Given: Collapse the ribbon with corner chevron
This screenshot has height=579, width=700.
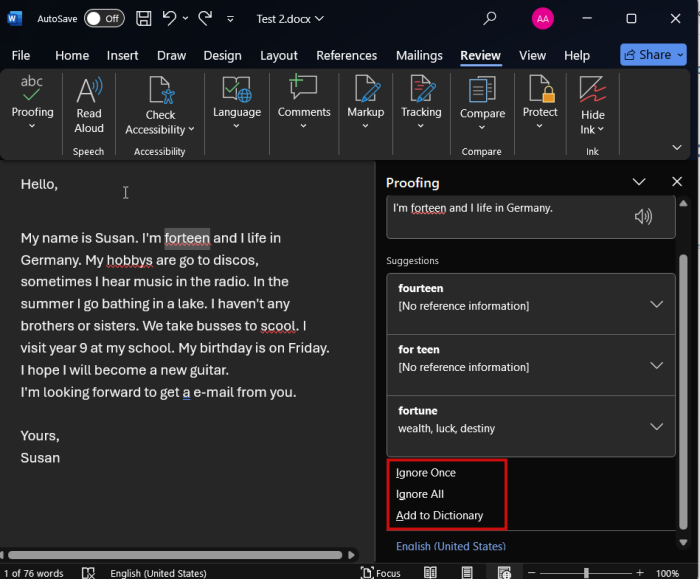Looking at the screenshot, I should click(677, 147).
